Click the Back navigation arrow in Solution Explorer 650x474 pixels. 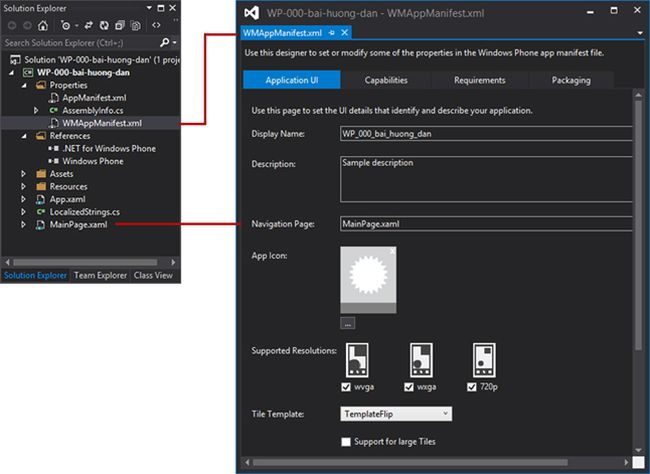click(x=12, y=26)
